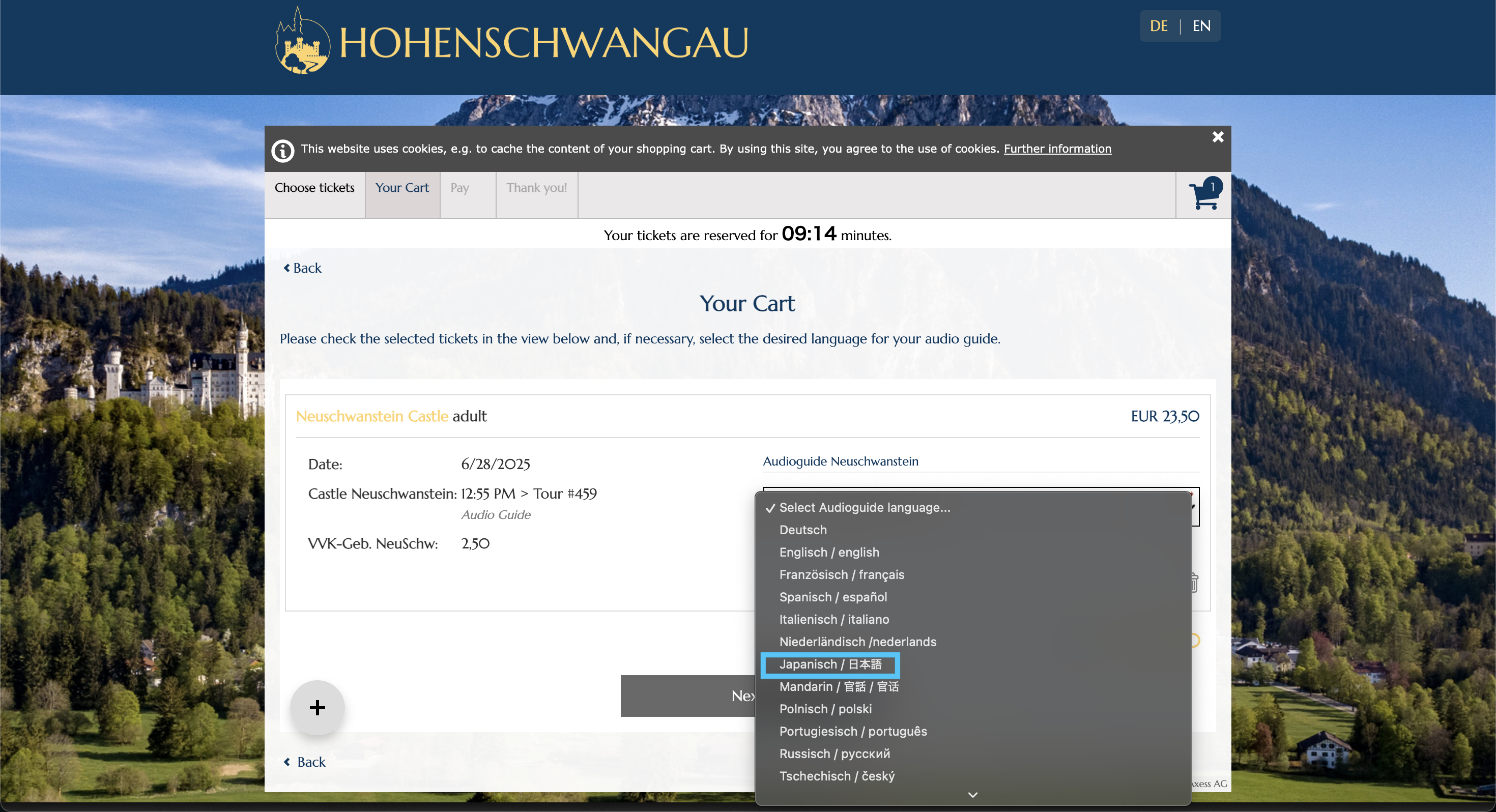Viewport: 1496px width, 812px height.
Task: Click the Next button
Action: pos(688,696)
